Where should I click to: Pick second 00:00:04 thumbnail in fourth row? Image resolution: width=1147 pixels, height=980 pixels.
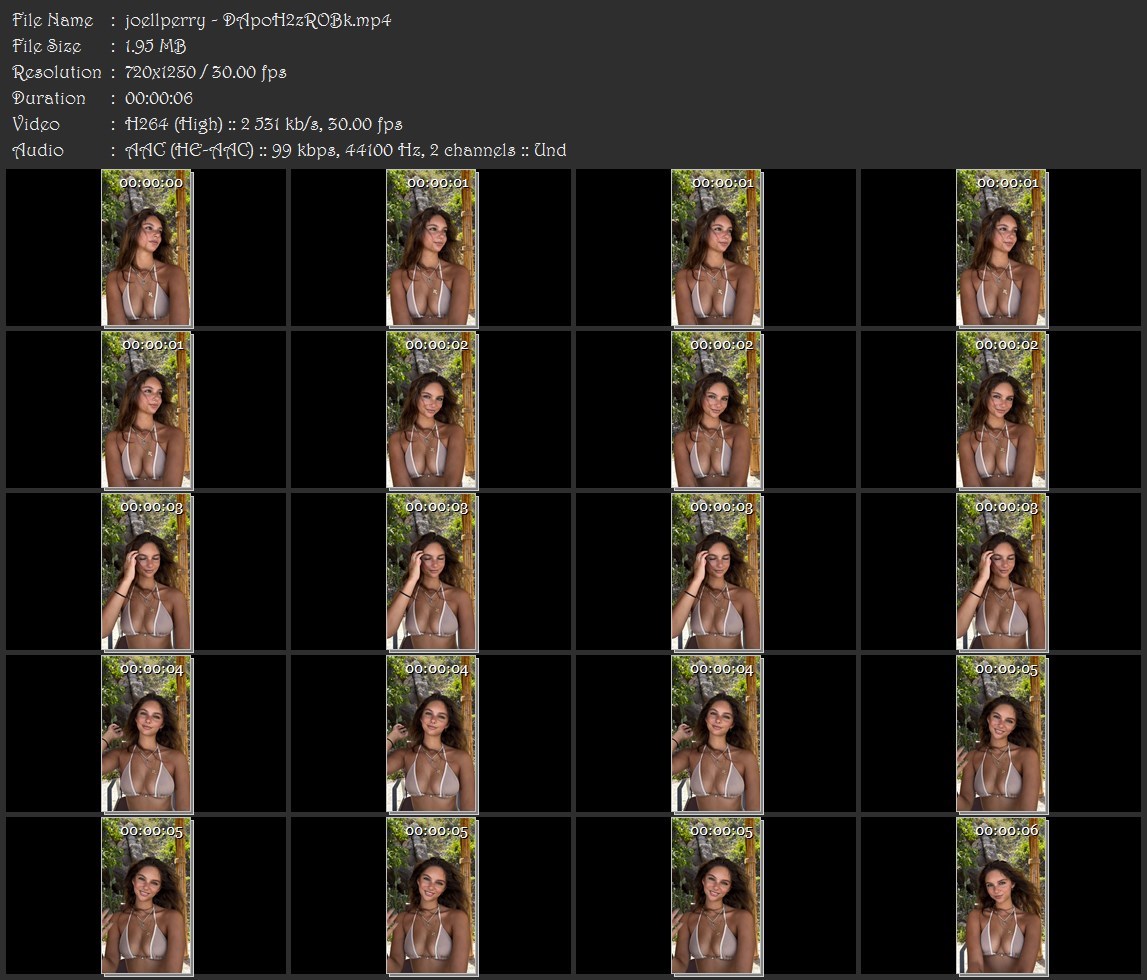432,734
